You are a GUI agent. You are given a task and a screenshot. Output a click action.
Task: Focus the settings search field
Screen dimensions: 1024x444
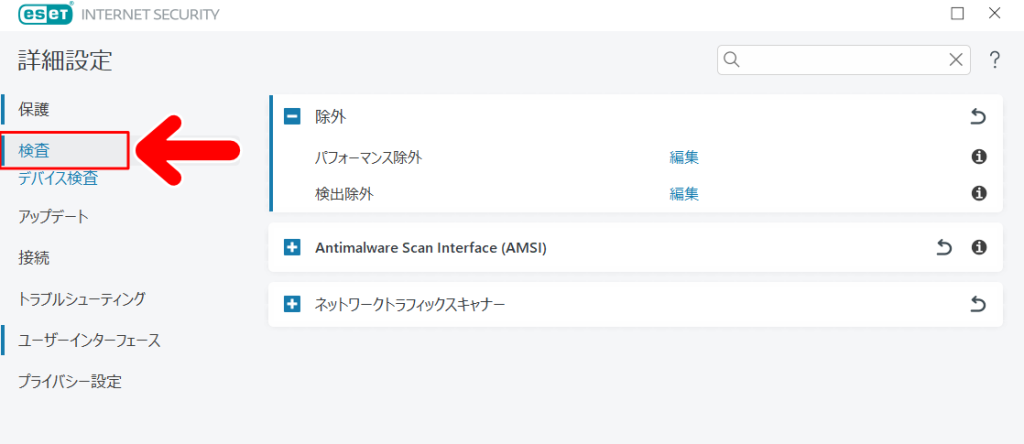point(844,60)
